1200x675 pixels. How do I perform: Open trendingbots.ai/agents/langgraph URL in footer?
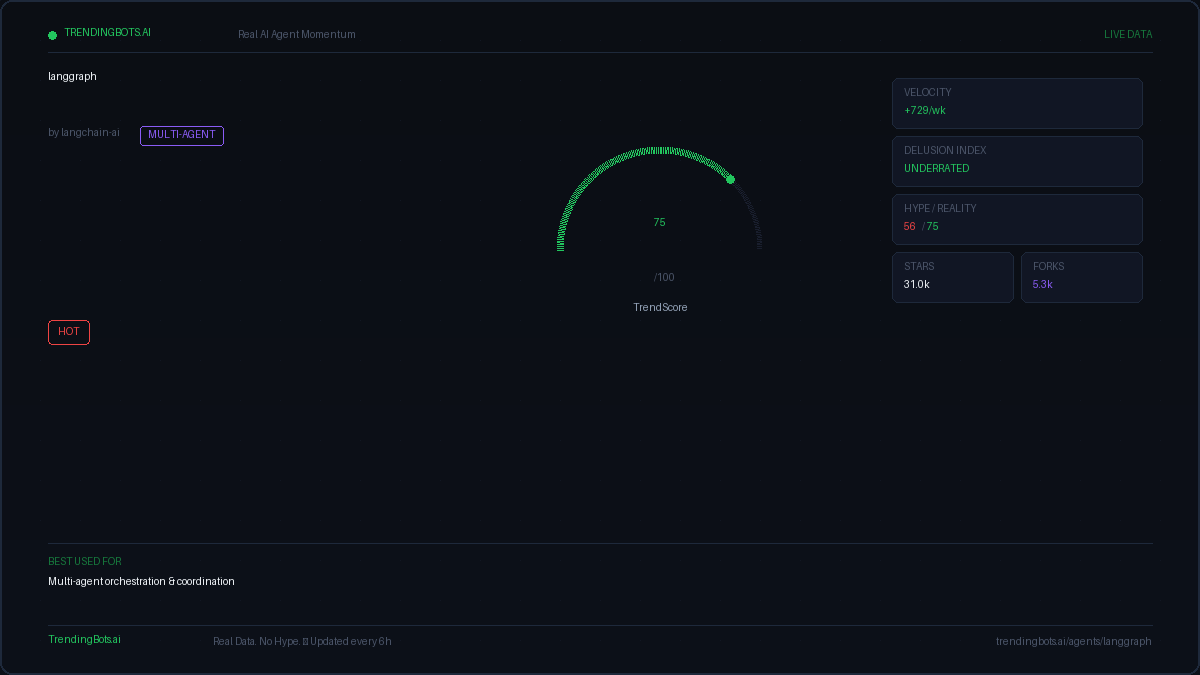pyautogui.click(x=1074, y=641)
